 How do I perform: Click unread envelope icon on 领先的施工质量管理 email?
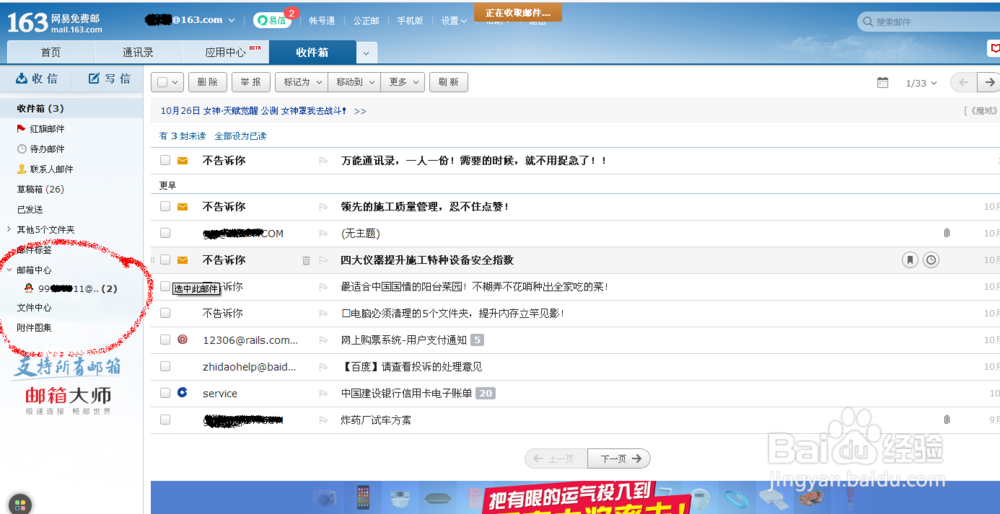click(x=182, y=207)
